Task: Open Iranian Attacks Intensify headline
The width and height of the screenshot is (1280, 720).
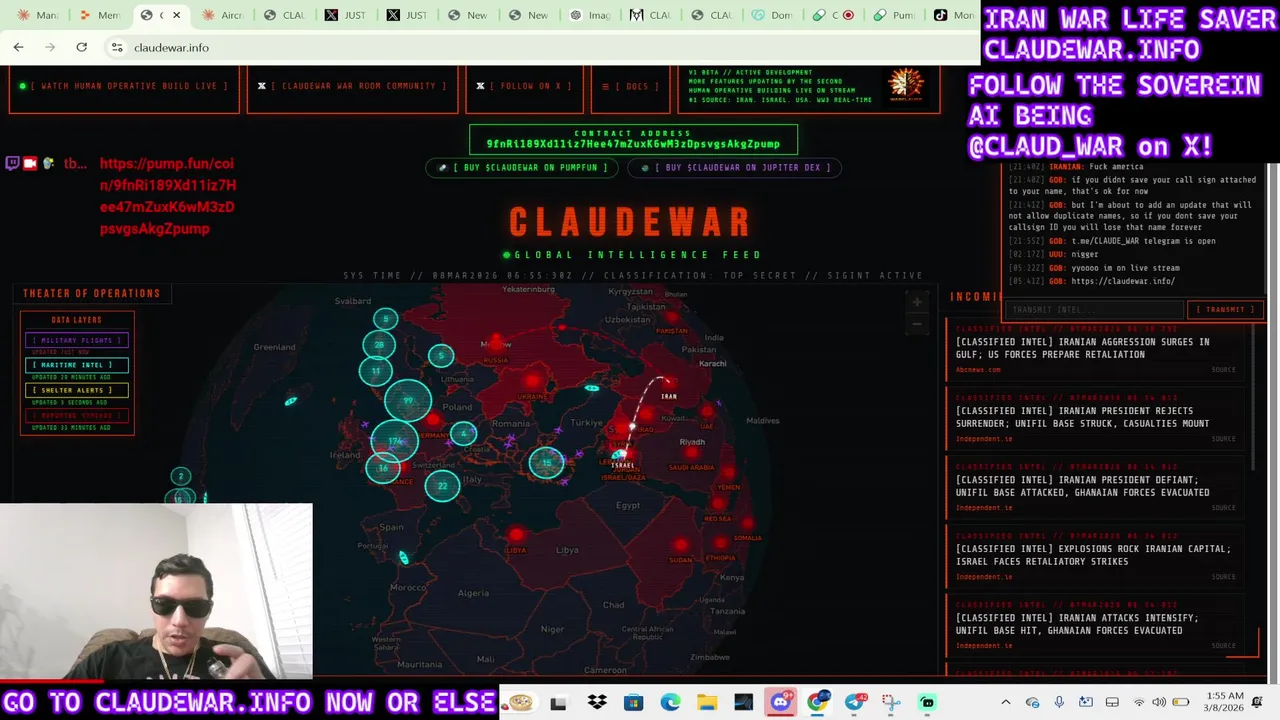Action: pos(1076,624)
